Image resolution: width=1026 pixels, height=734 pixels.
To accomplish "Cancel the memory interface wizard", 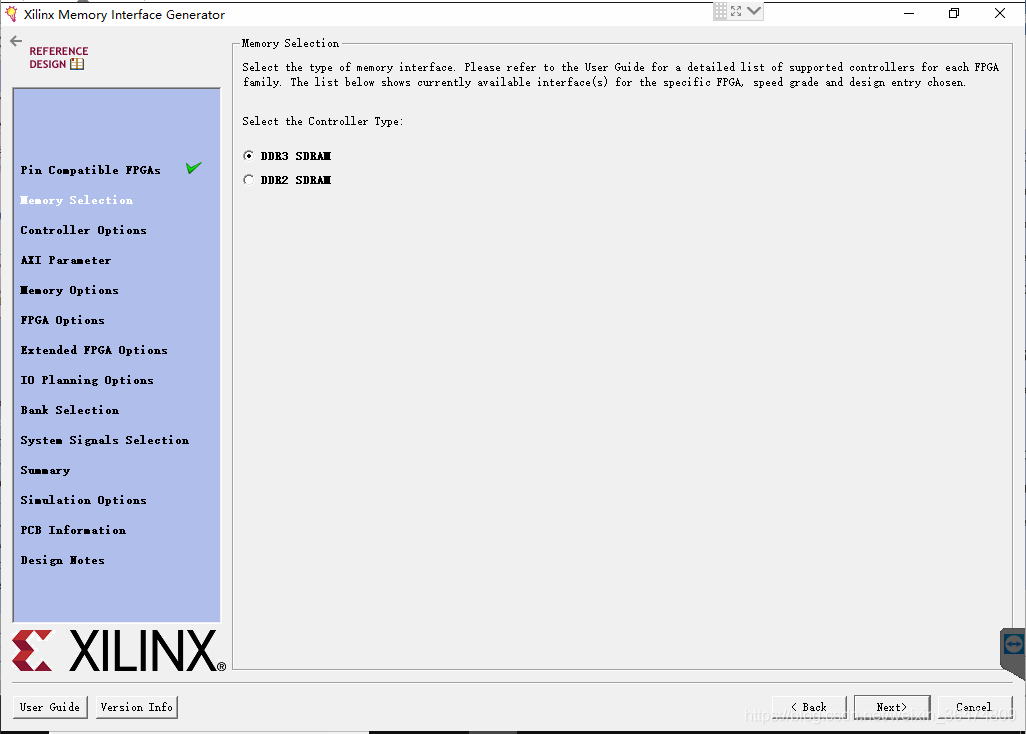I will click(974, 707).
